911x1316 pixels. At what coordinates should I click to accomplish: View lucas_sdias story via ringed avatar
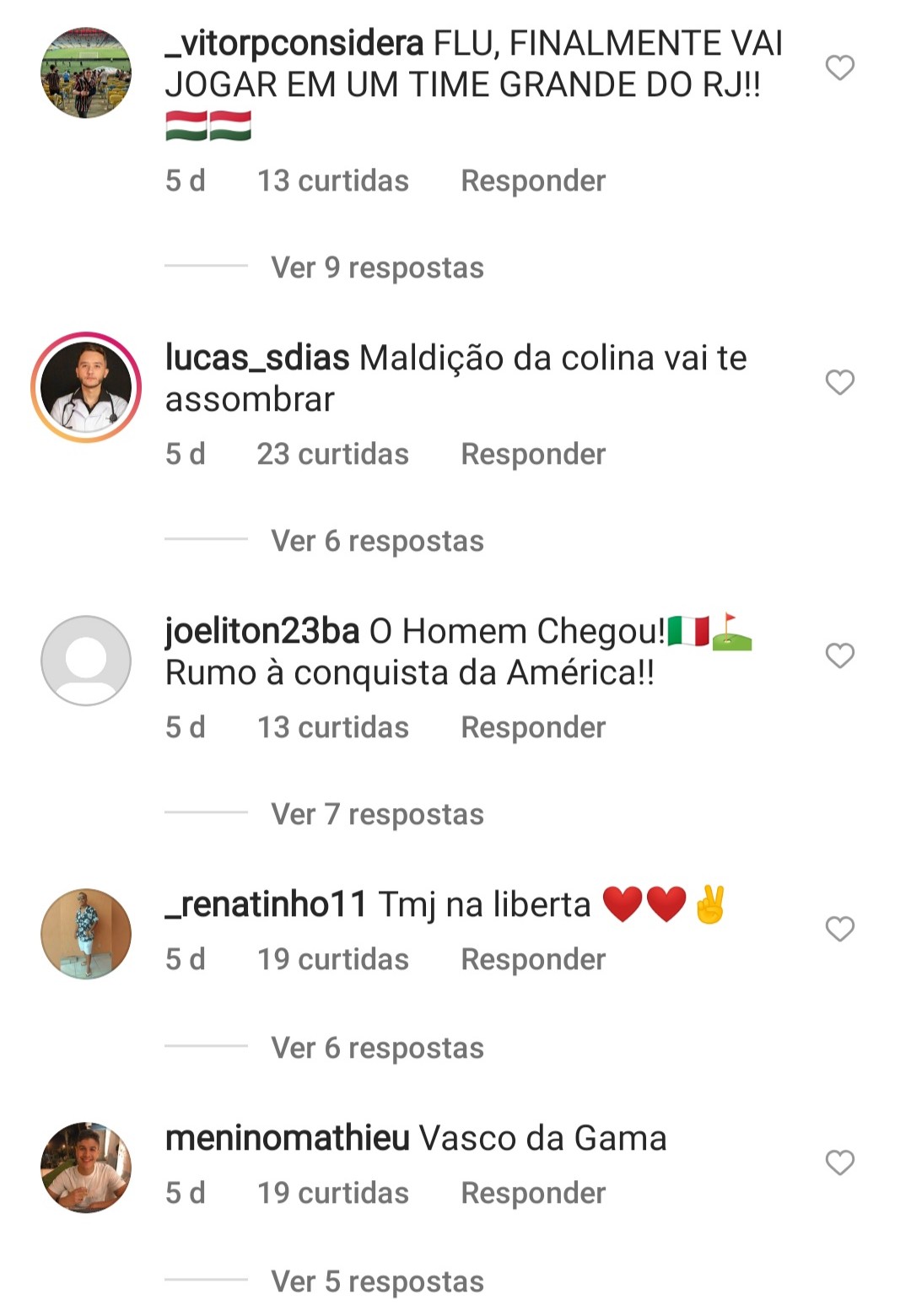tap(86, 387)
